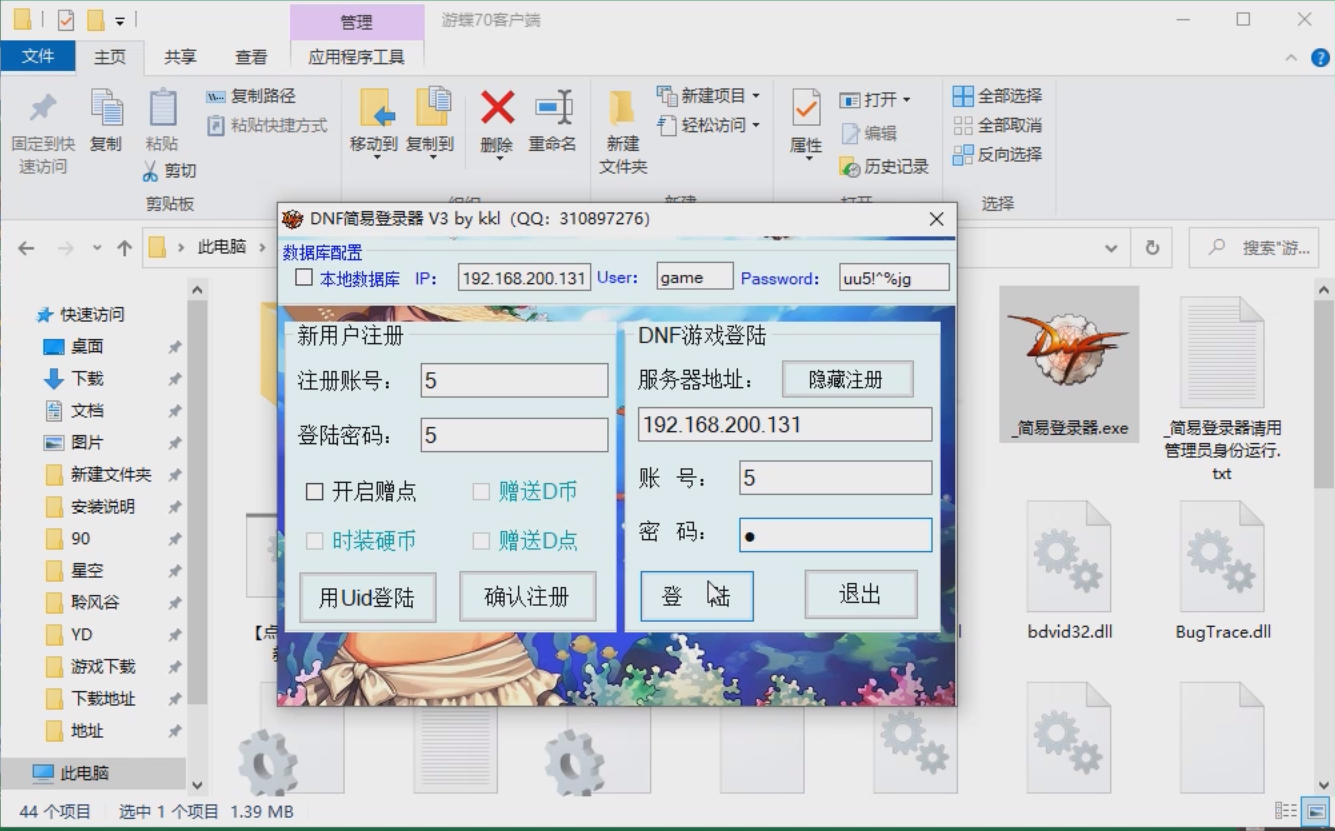Open recent locations dropdown arrow
Image resolution: width=1335 pixels, height=831 pixels.
(x=97, y=248)
